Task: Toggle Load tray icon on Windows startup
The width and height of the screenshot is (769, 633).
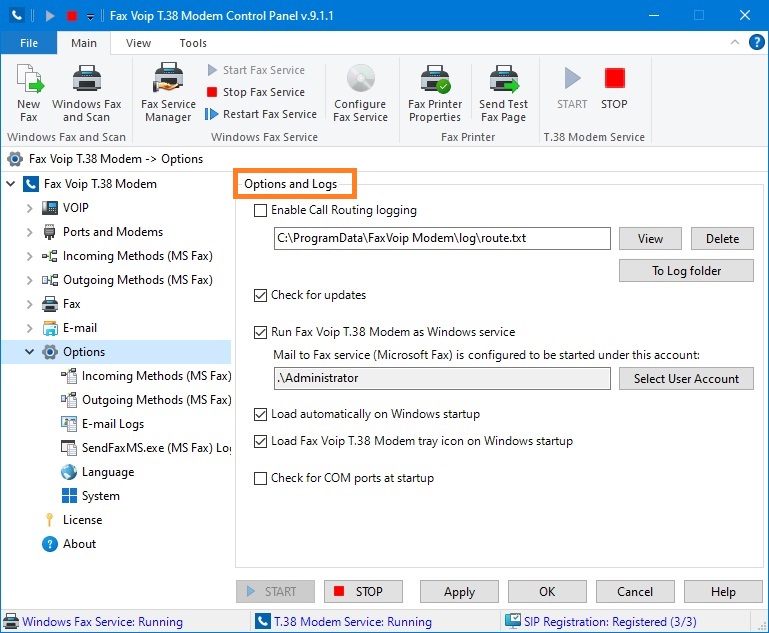Action: tap(260, 441)
